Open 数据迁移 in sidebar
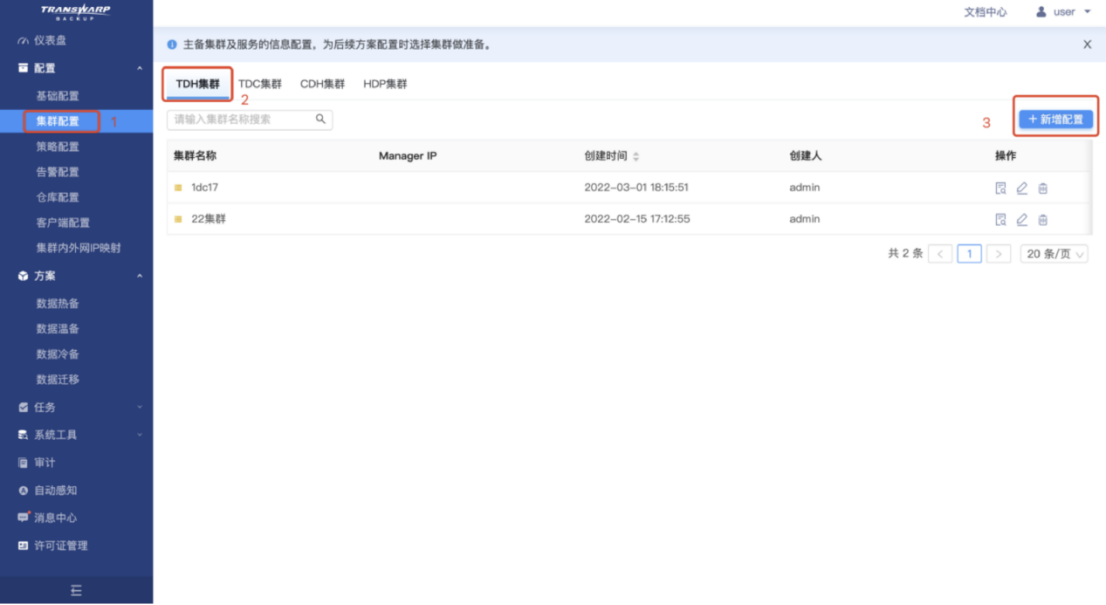The width and height of the screenshot is (1106, 605). (x=58, y=379)
